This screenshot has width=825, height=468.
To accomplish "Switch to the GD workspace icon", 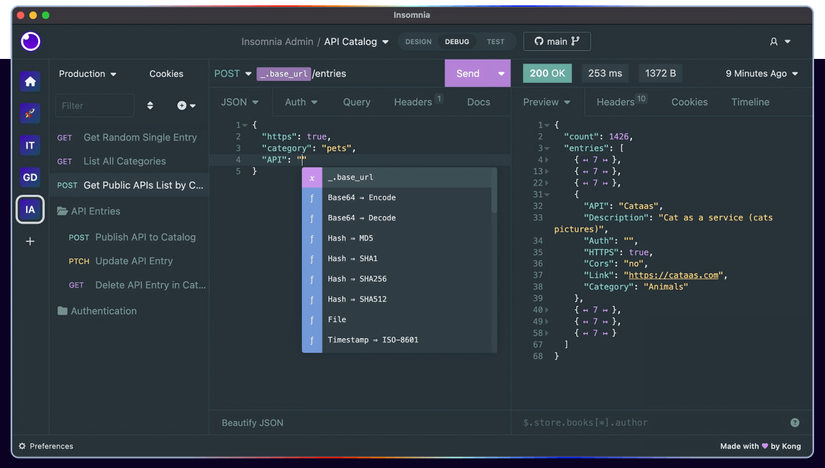I will point(30,177).
